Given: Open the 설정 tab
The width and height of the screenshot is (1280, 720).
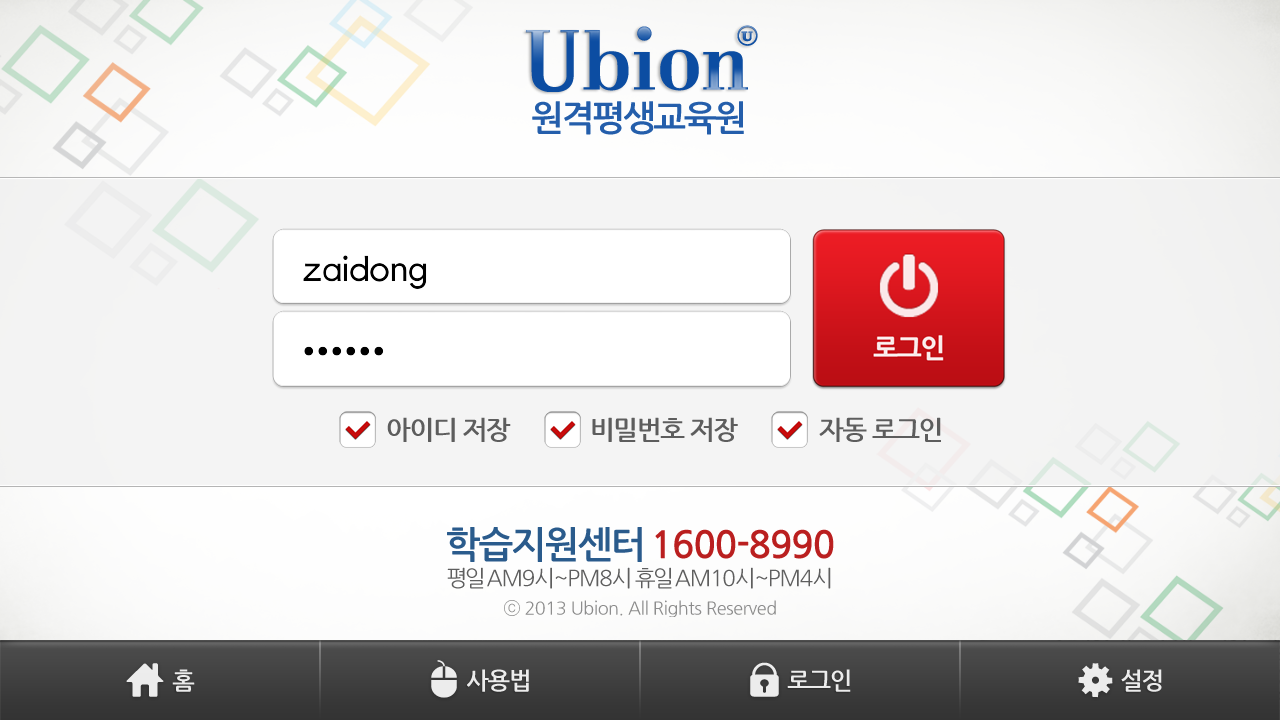Looking at the screenshot, I should 1120,681.
